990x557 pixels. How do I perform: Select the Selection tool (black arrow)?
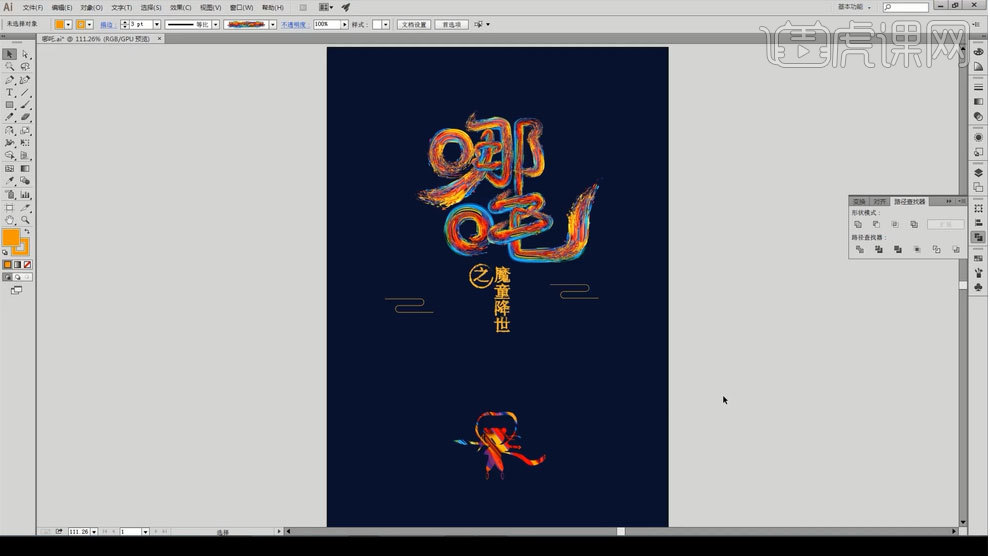[9, 54]
